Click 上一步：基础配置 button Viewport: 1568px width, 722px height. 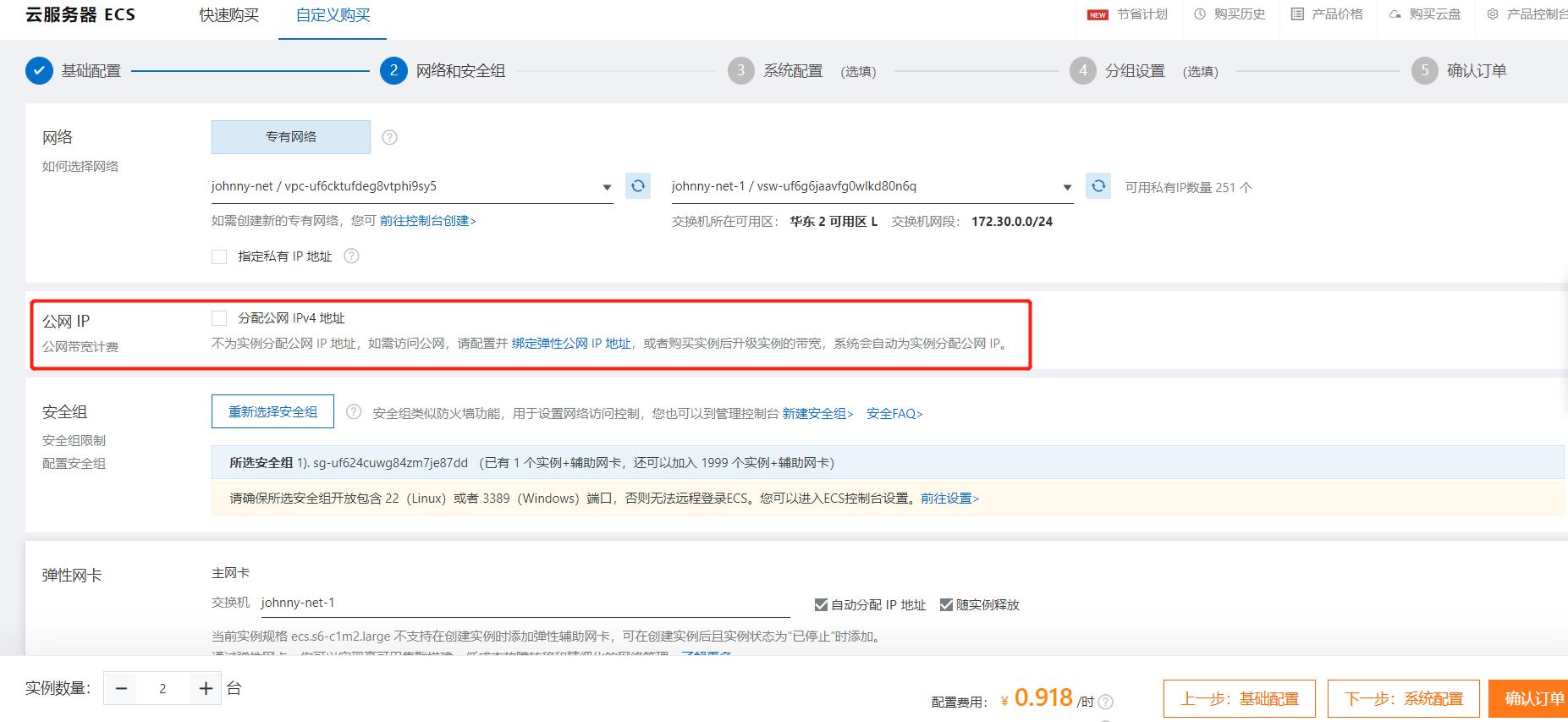pyautogui.click(x=1240, y=699)
